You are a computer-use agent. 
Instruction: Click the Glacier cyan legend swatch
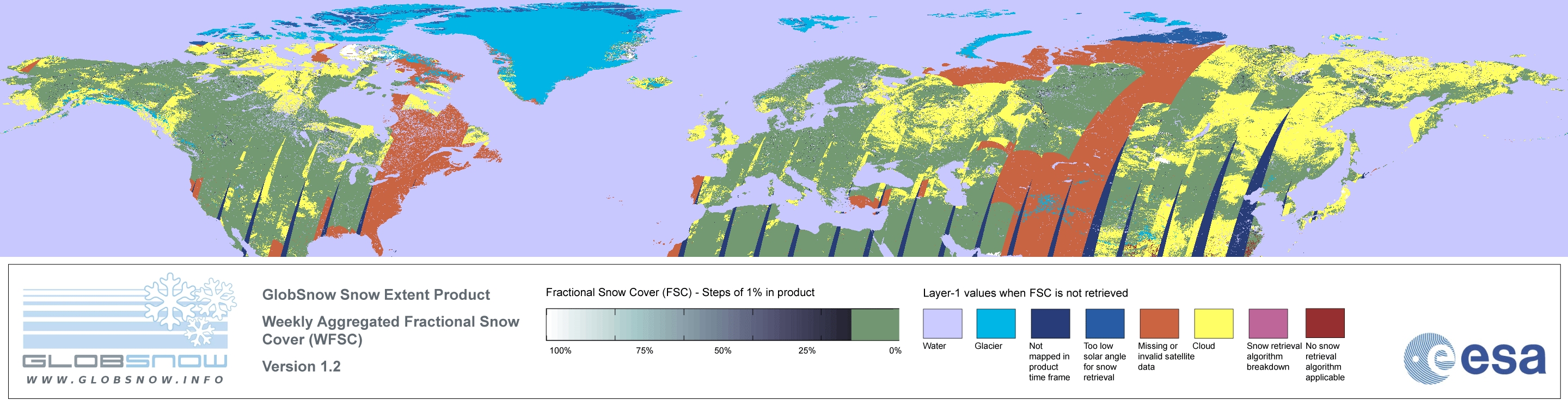click(x=996, y=323)
